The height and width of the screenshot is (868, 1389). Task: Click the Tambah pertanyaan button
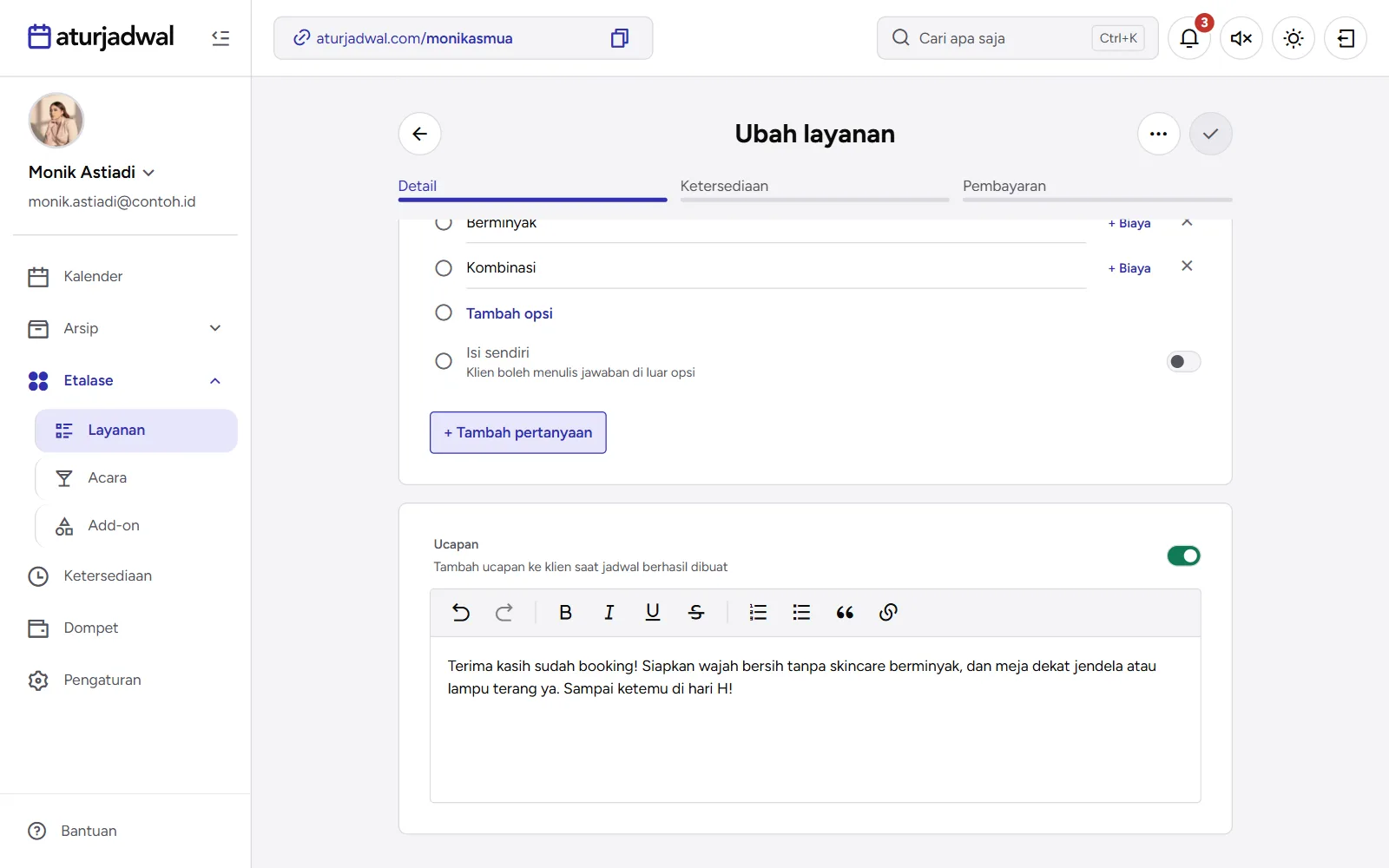[x=518, y=432]
